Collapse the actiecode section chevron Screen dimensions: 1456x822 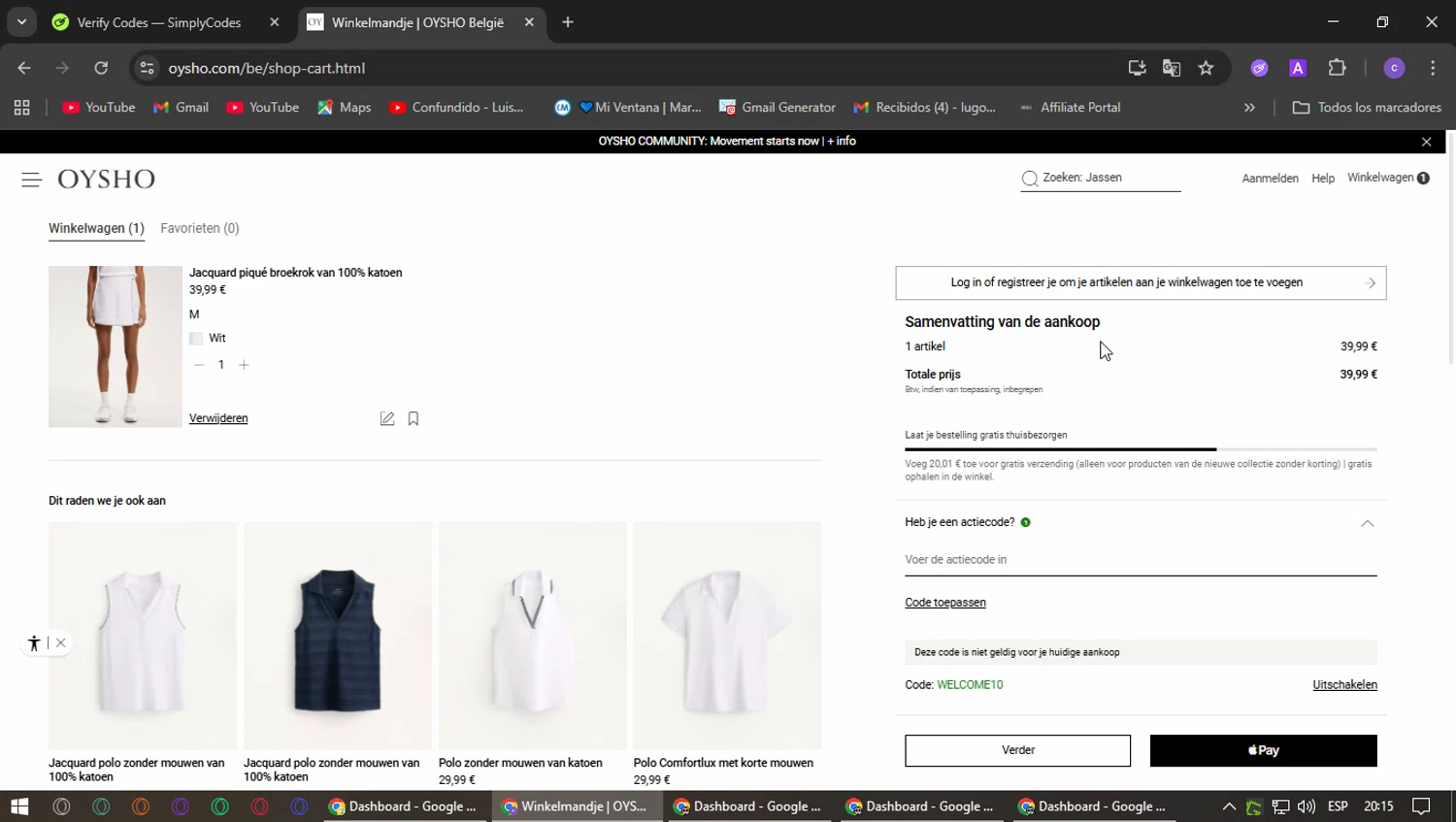(x=1367, y=523)
